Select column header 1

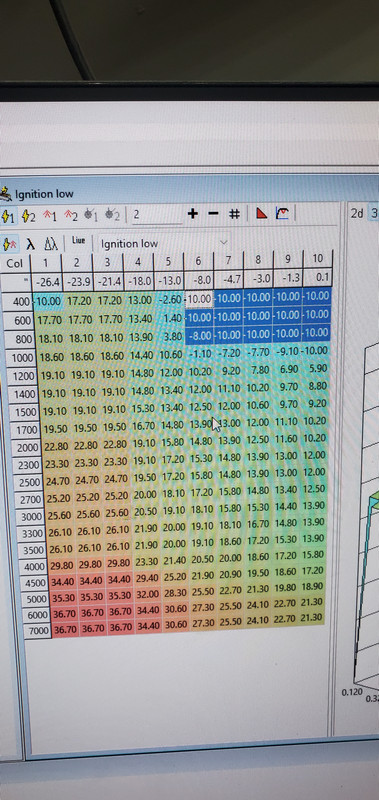(45, 263)
